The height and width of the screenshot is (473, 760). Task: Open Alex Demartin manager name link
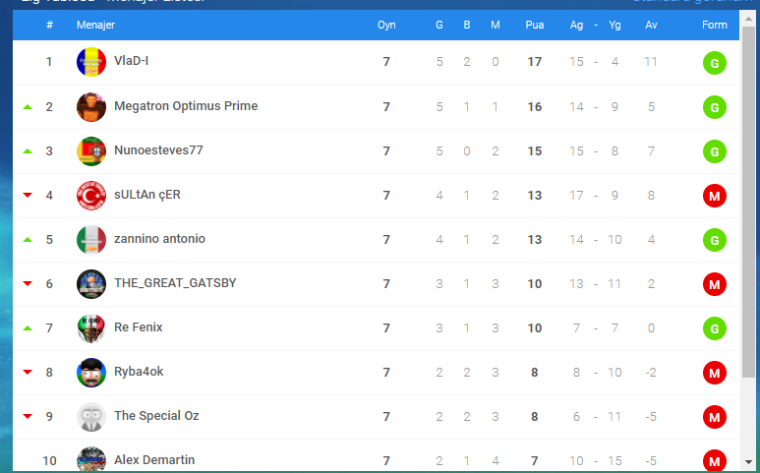(x=154, y=460)
